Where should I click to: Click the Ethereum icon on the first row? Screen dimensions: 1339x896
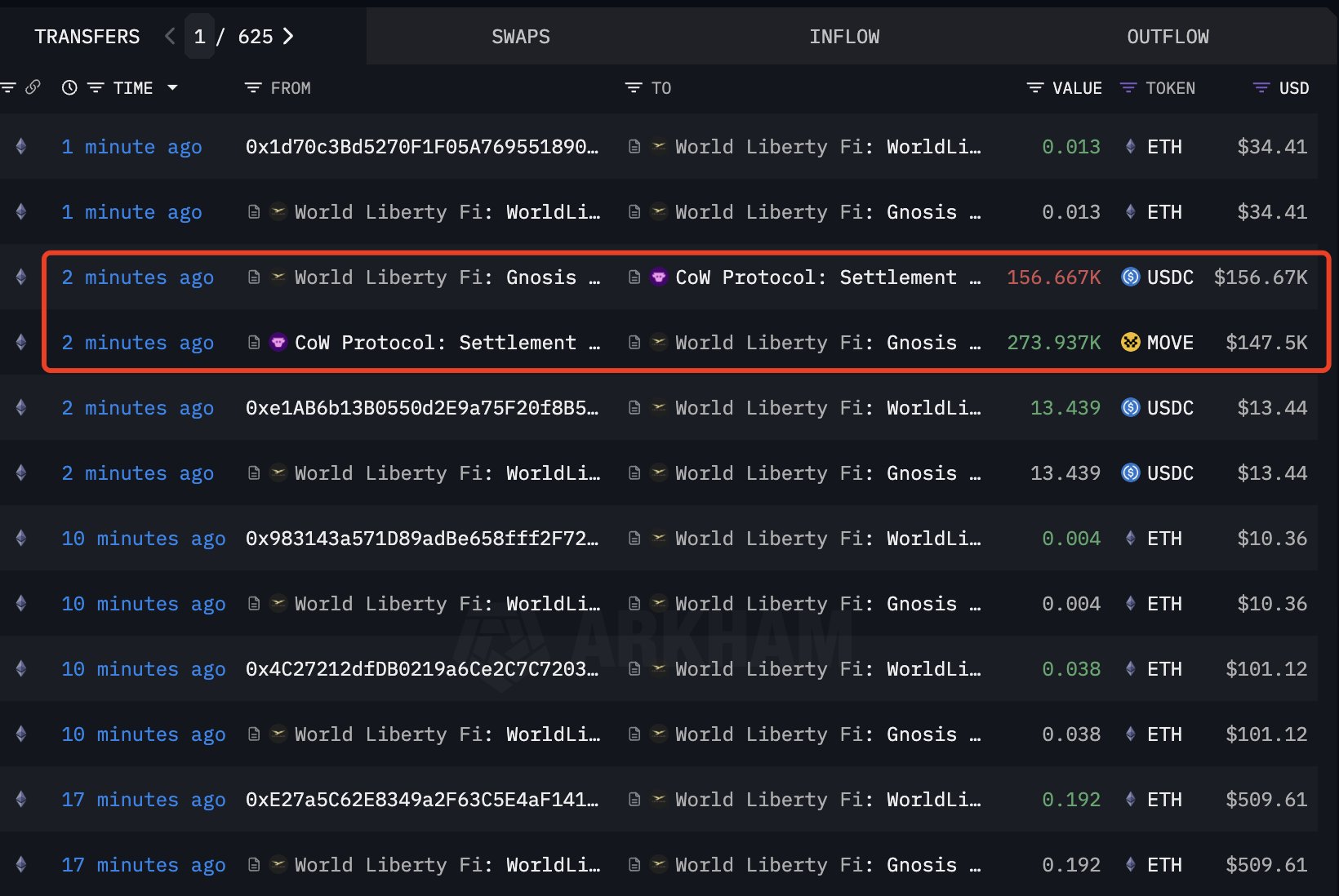[21, 146]
